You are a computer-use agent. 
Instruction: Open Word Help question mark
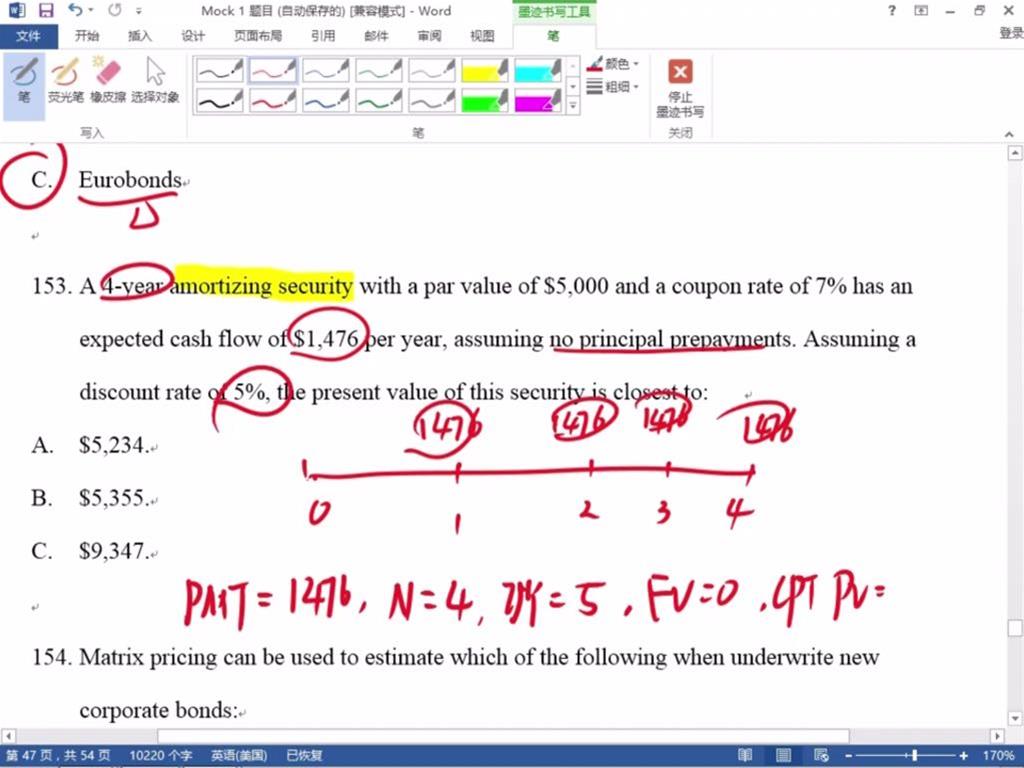click(x=892, y=10)
